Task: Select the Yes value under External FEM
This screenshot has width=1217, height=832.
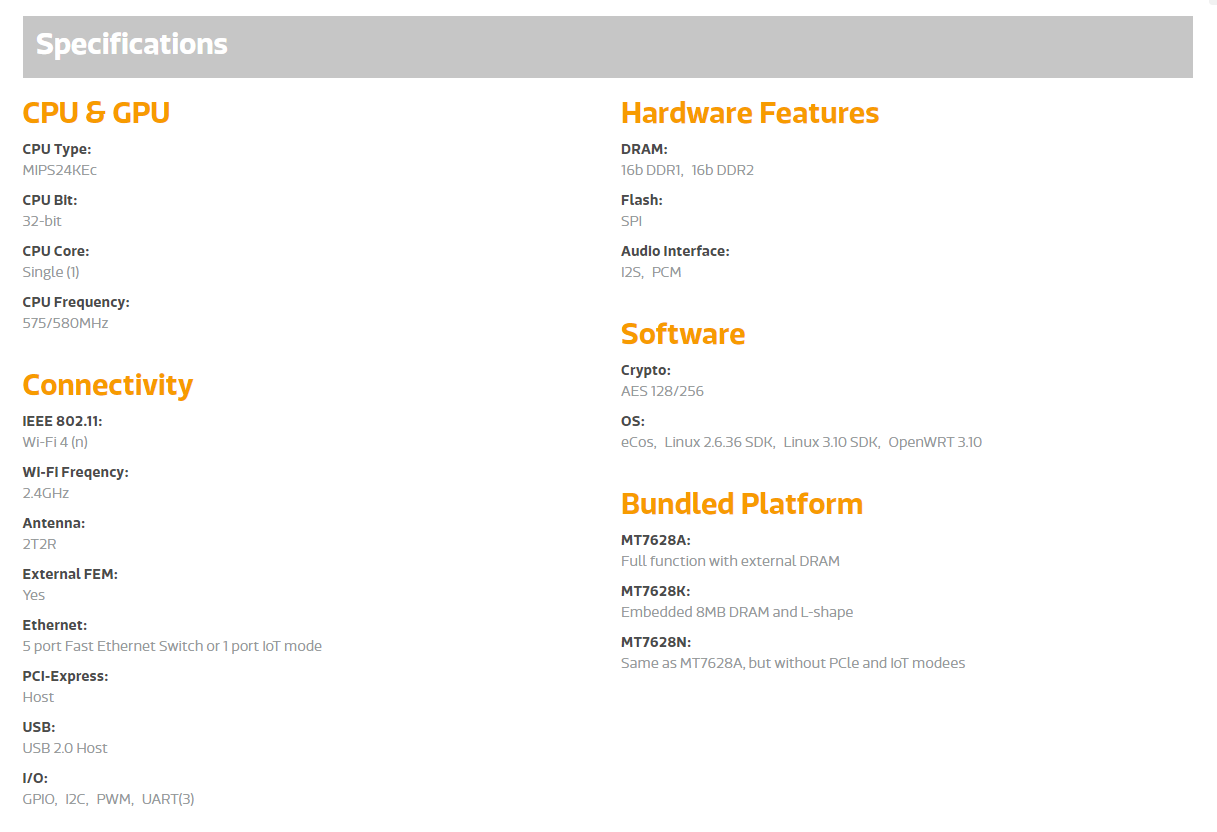Action: pyautogui.click(x=34, y=595)
